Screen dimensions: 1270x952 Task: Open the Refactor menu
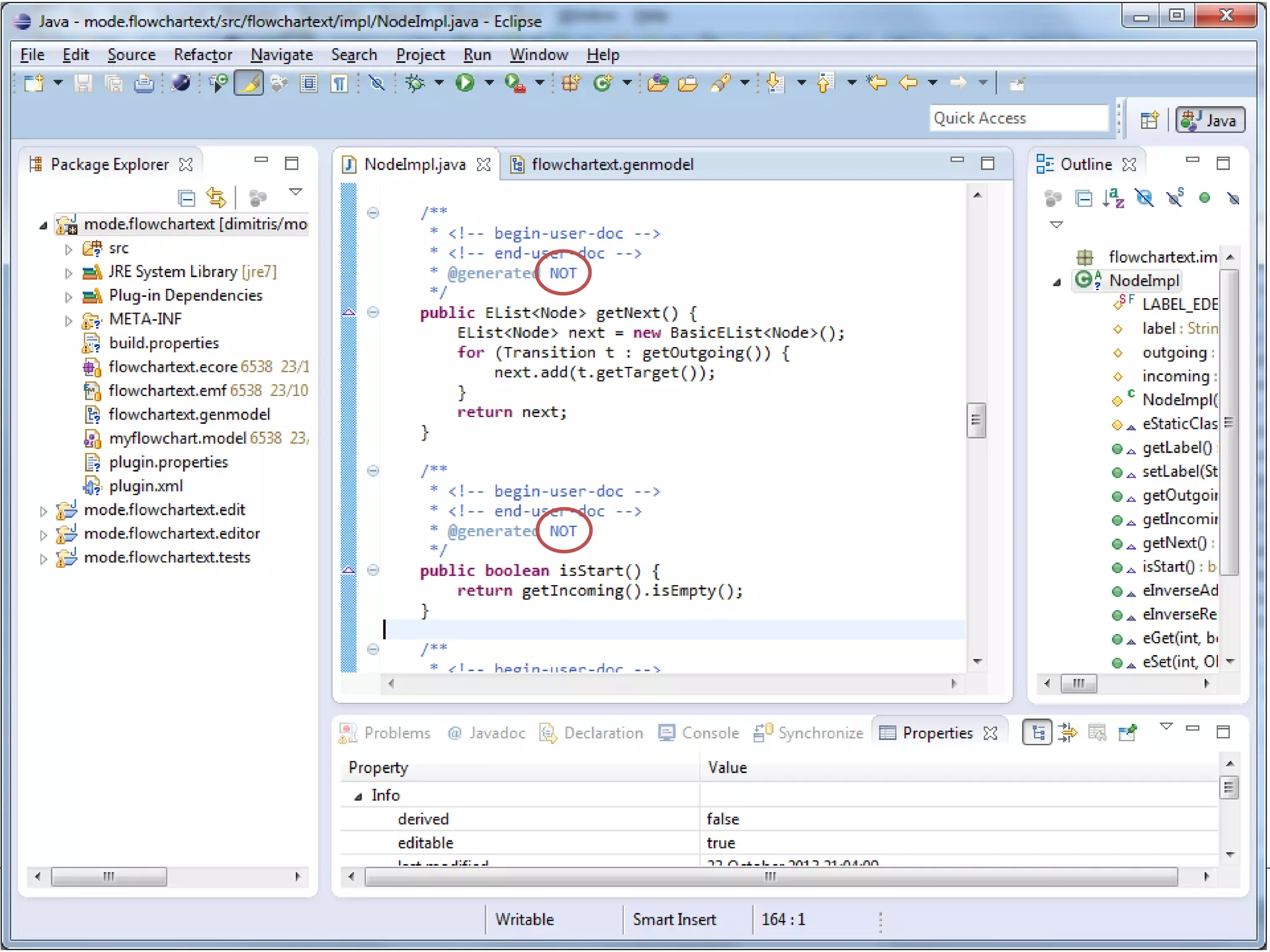[x=203, y=55]
